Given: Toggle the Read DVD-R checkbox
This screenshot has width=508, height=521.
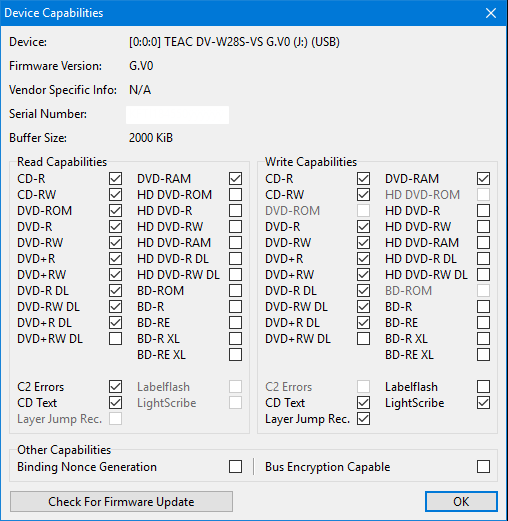Looking at the screenshot, I should coord(115,227).
